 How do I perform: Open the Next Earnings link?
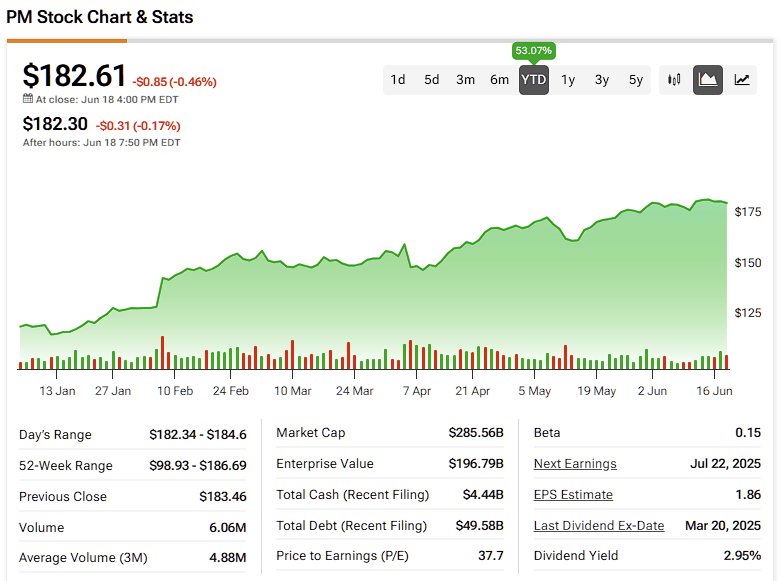(x=575, y=464)
